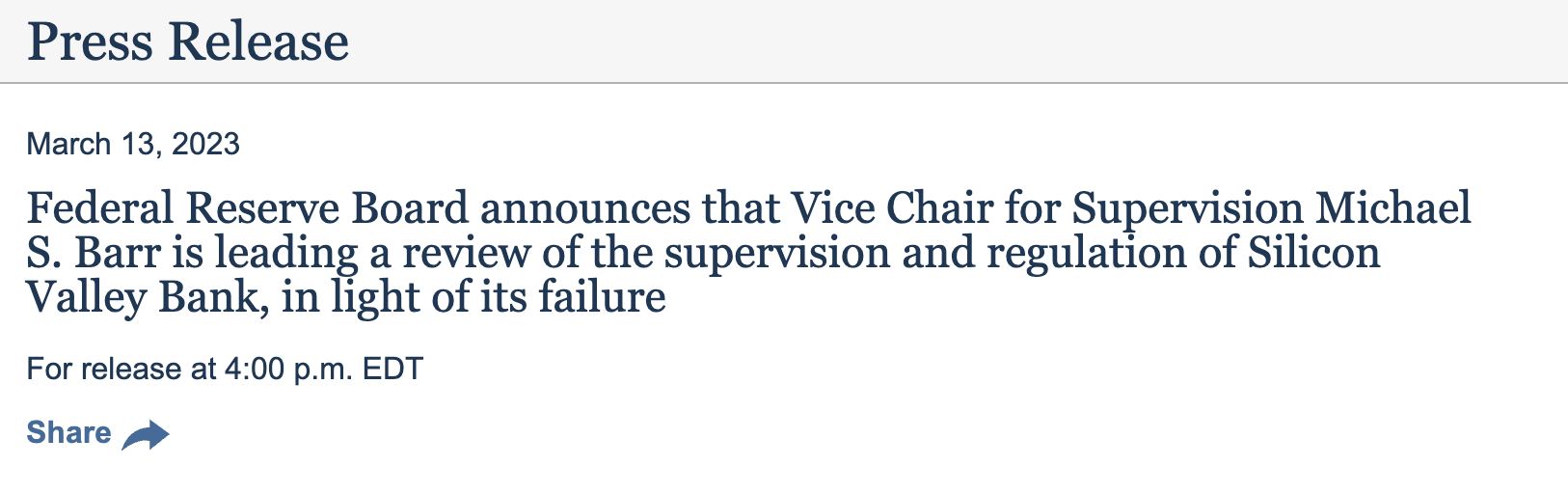Click Valley Bank in the headline
This screenshot has height=494, width=1568.
(147, 298)
